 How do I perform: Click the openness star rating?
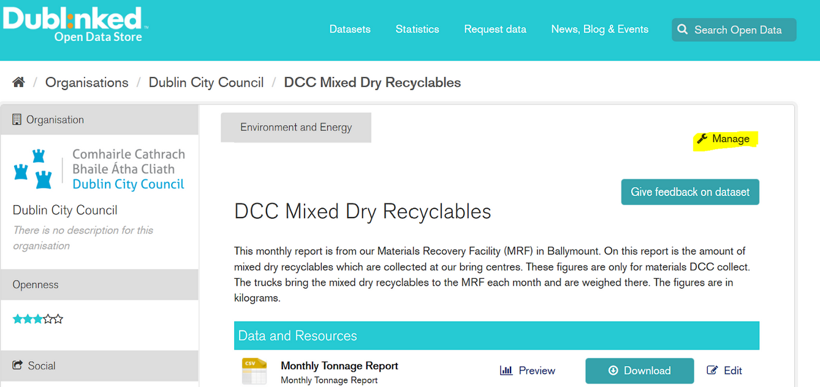tap(38, 319)
